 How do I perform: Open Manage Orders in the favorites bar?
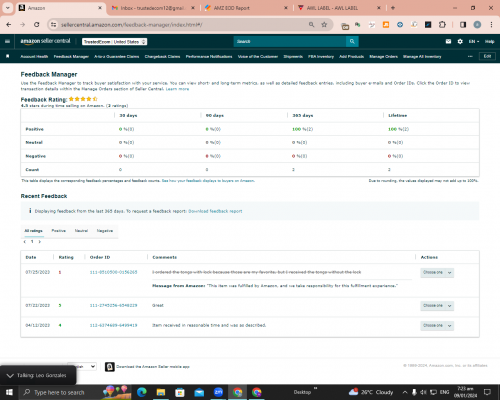click(x=384, y=56)
